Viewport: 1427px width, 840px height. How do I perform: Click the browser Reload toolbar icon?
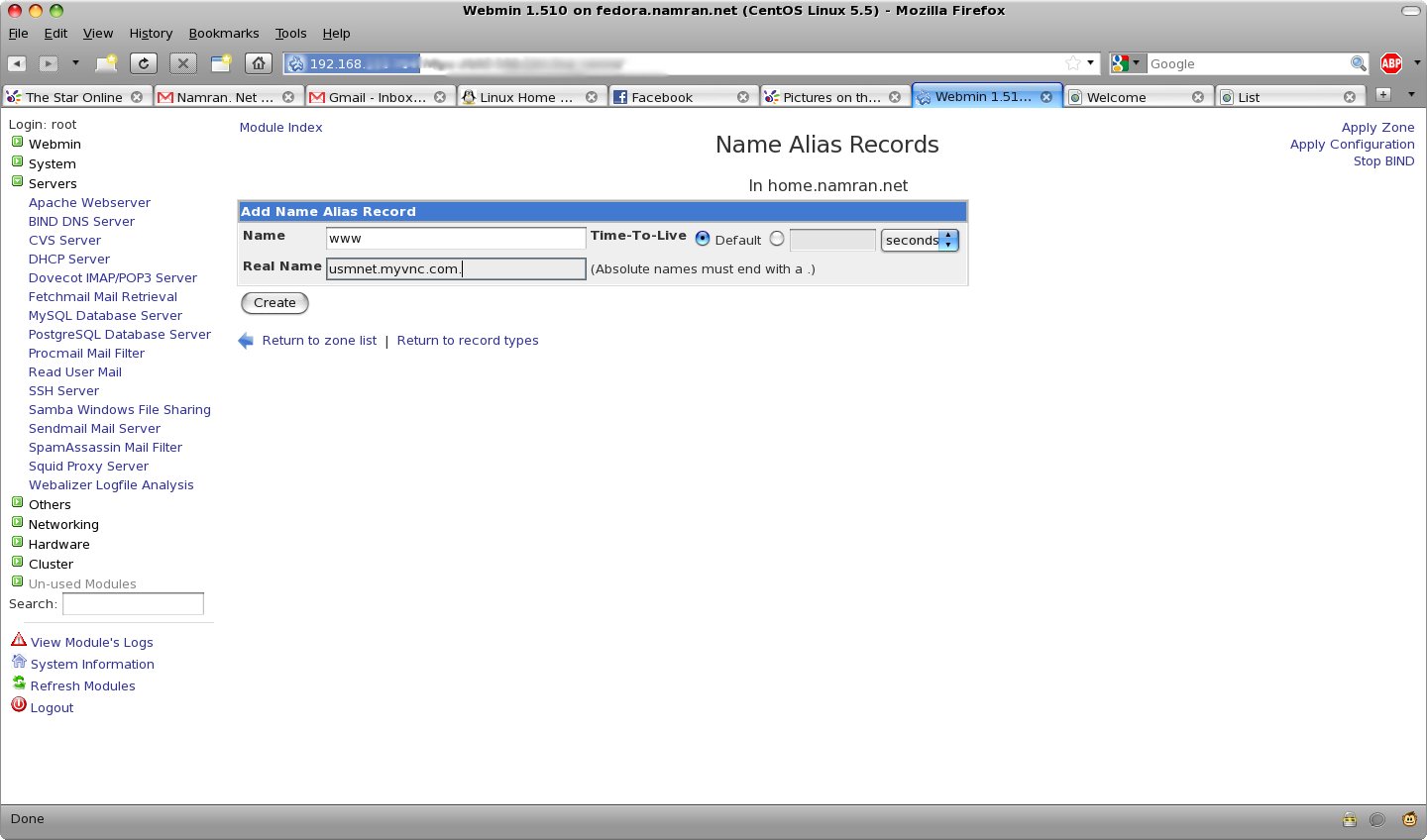144,63
